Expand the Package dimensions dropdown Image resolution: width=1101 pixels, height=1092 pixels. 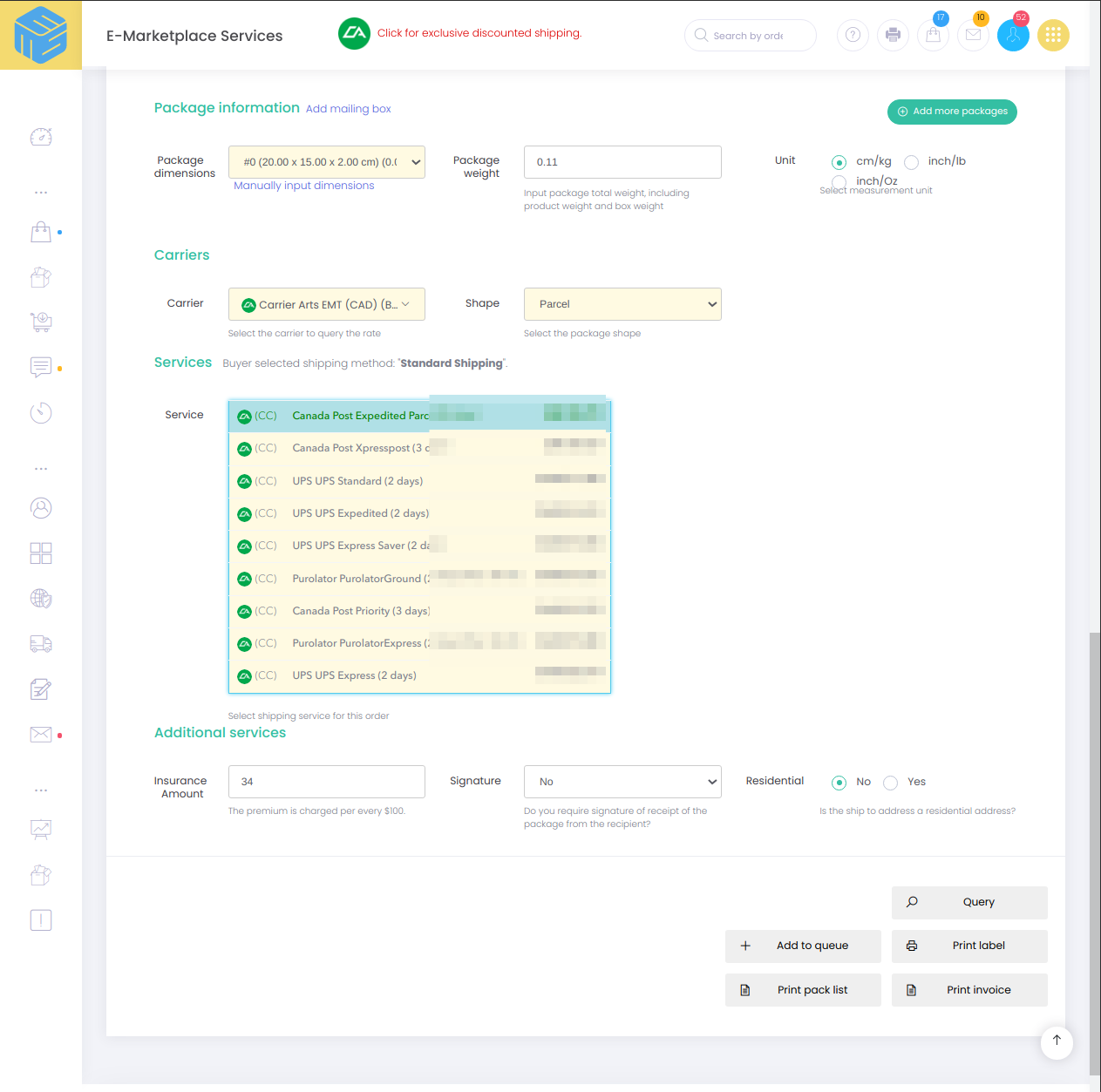coord(327,162)
